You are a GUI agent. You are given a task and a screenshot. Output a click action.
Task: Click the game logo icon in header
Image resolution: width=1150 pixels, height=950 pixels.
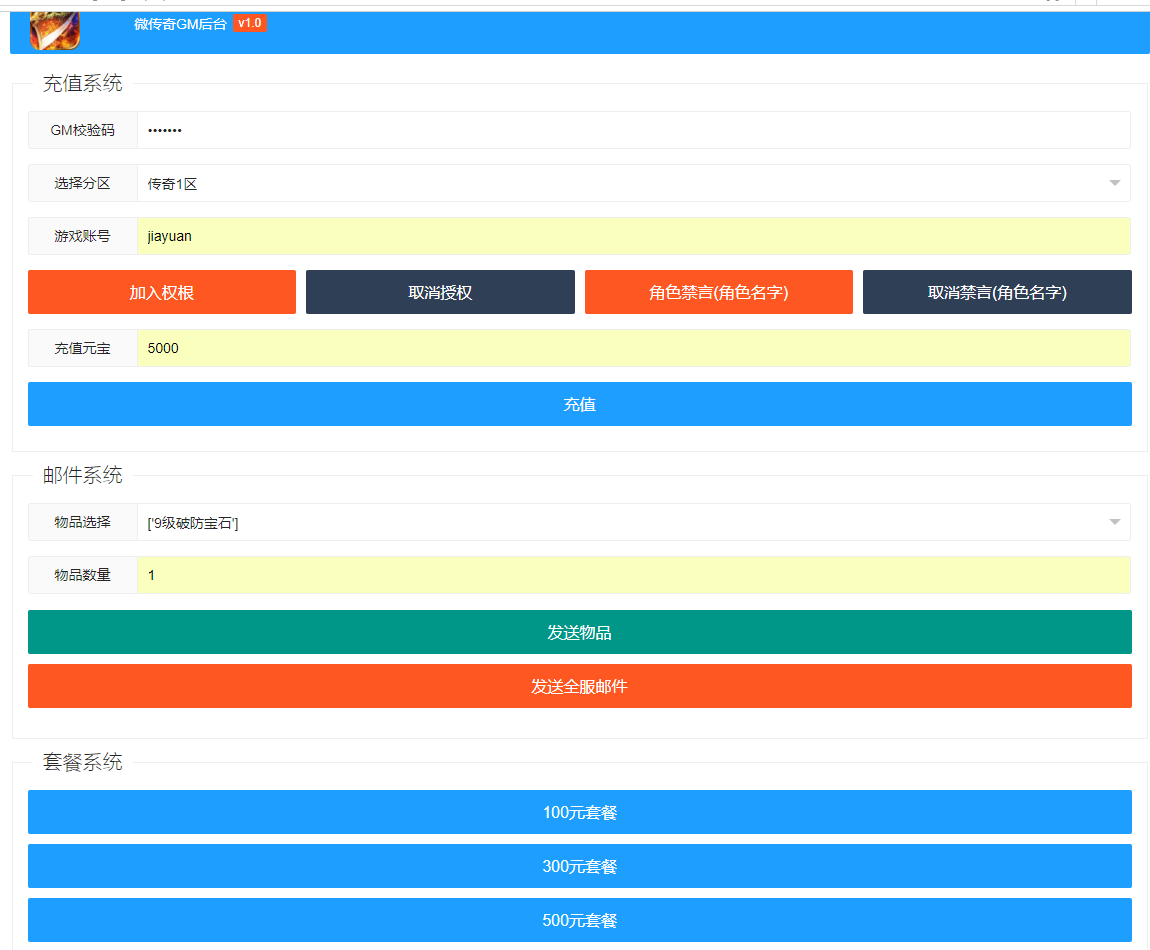(54, 27)
